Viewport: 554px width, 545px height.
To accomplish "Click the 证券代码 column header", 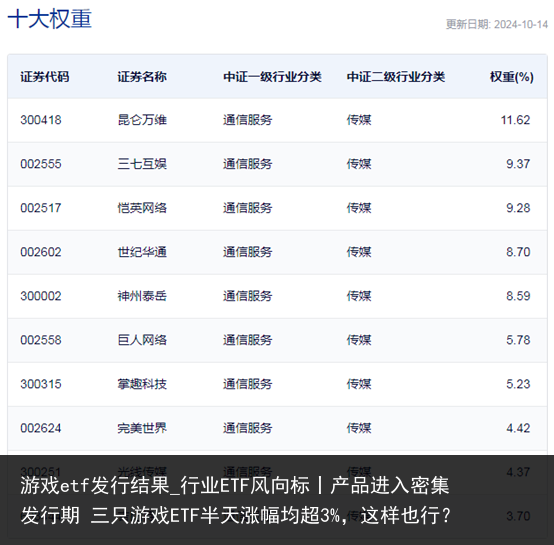I will (x=45, y=77).
